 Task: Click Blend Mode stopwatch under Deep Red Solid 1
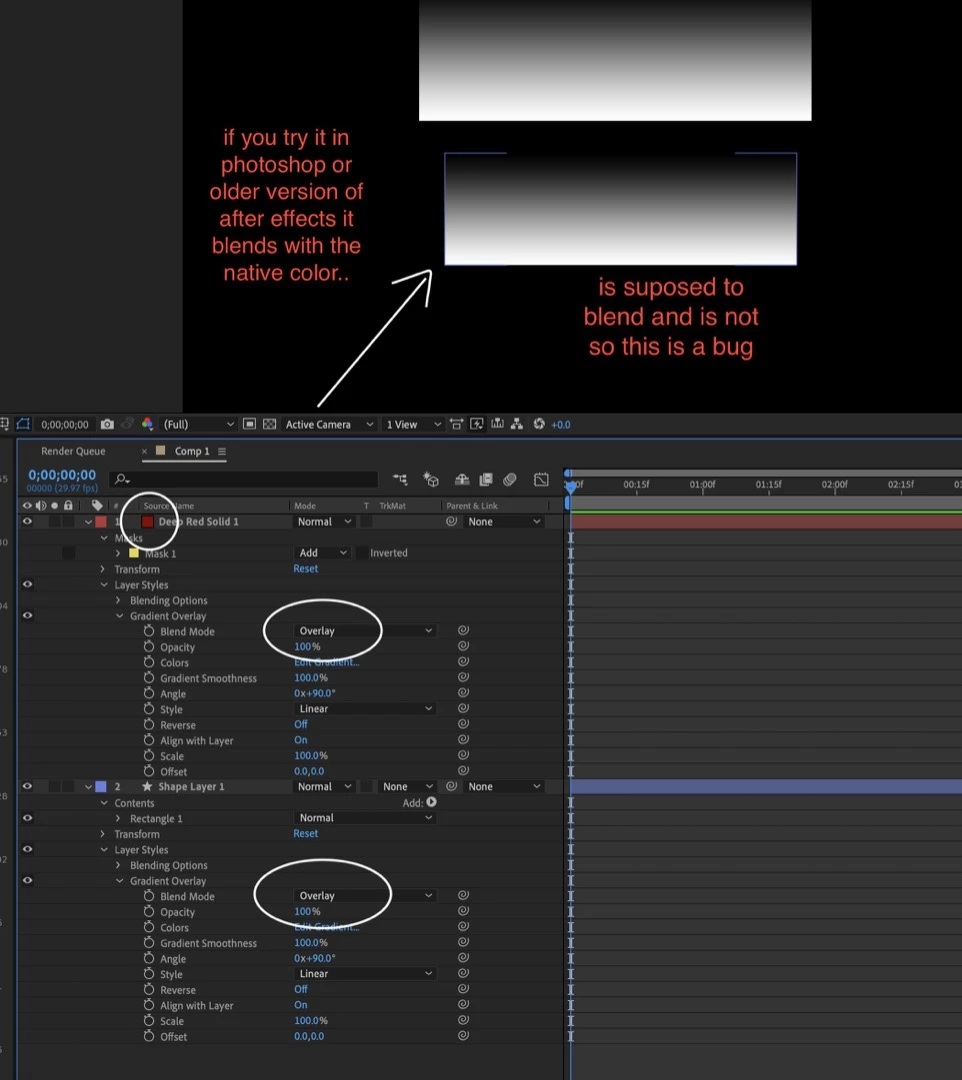[149, 631]
